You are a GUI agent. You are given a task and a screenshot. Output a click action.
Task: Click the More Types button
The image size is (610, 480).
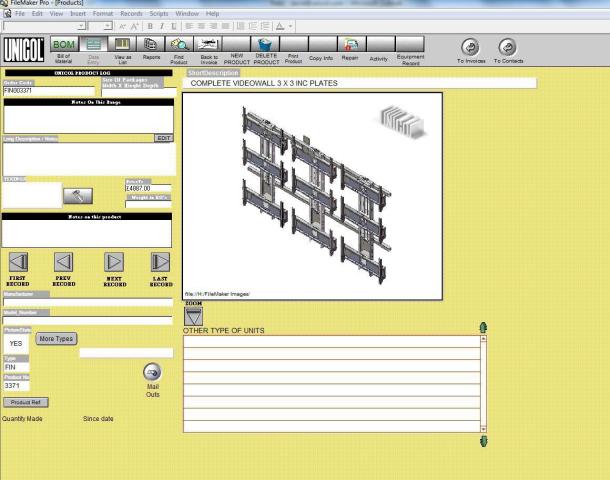coord(56,339)
